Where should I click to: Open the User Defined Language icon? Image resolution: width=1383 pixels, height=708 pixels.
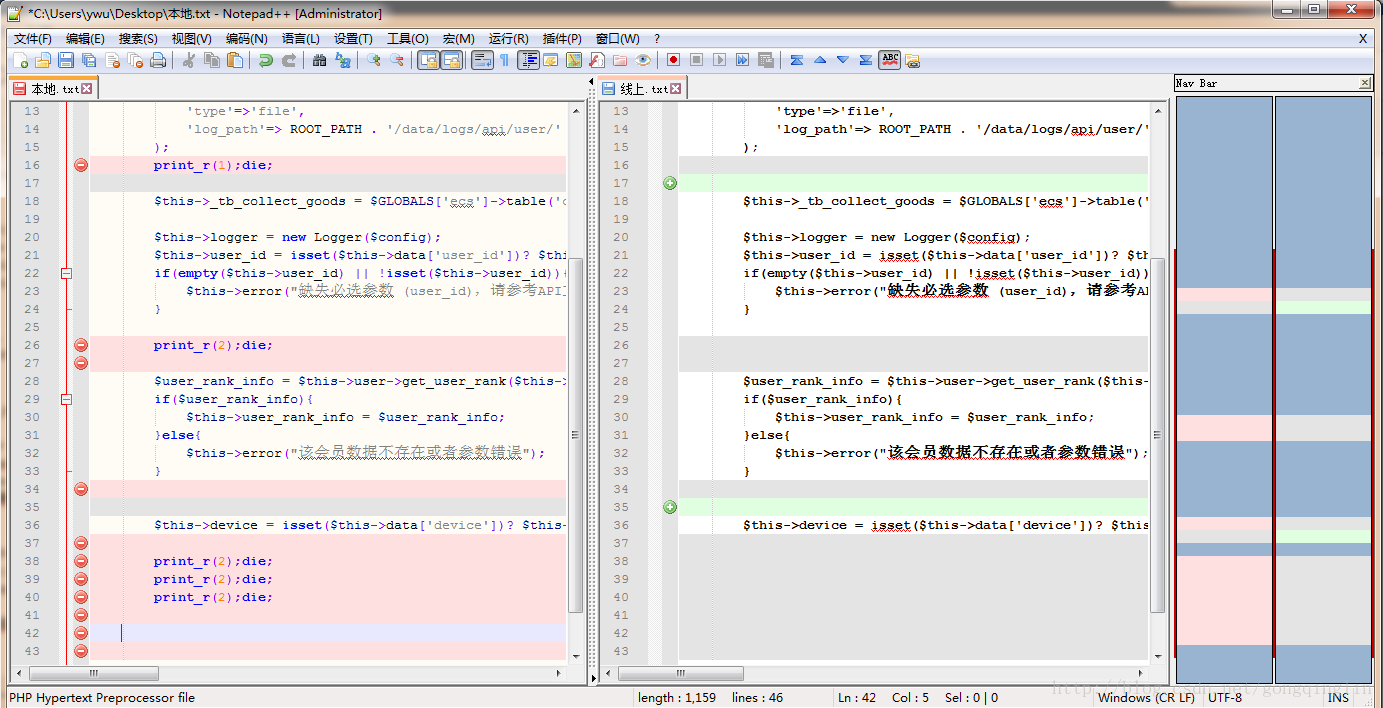click(551, 60)
